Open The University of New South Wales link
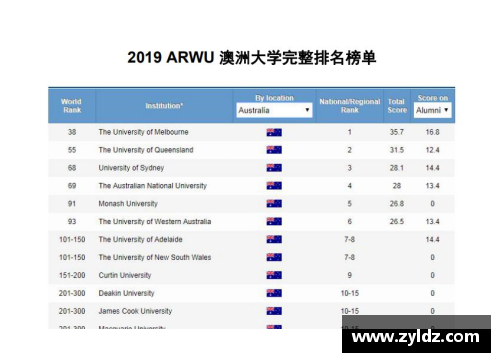This screenshot has width=500, height=362. pyautogui.click(x=155, y=257)
